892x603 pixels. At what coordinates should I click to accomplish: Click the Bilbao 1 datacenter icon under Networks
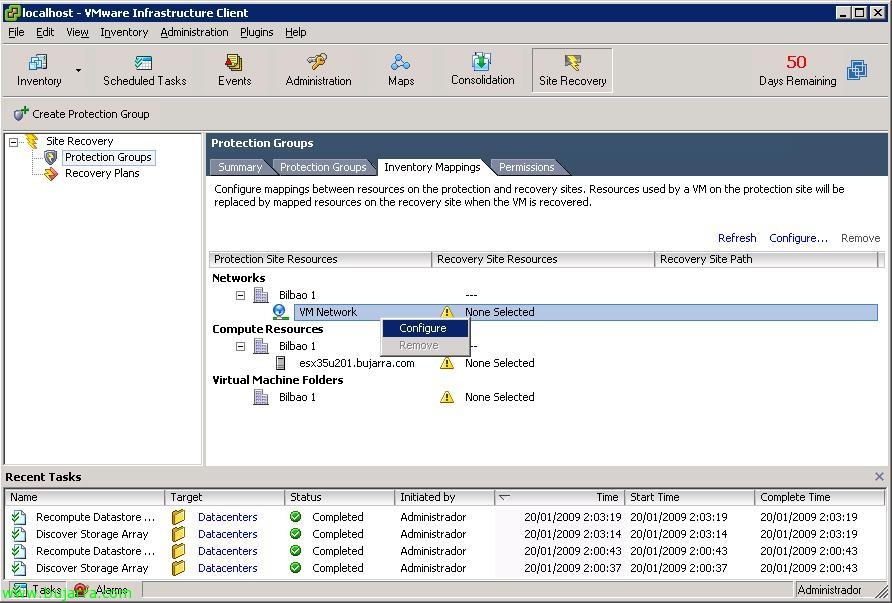(x=261, y=295)
